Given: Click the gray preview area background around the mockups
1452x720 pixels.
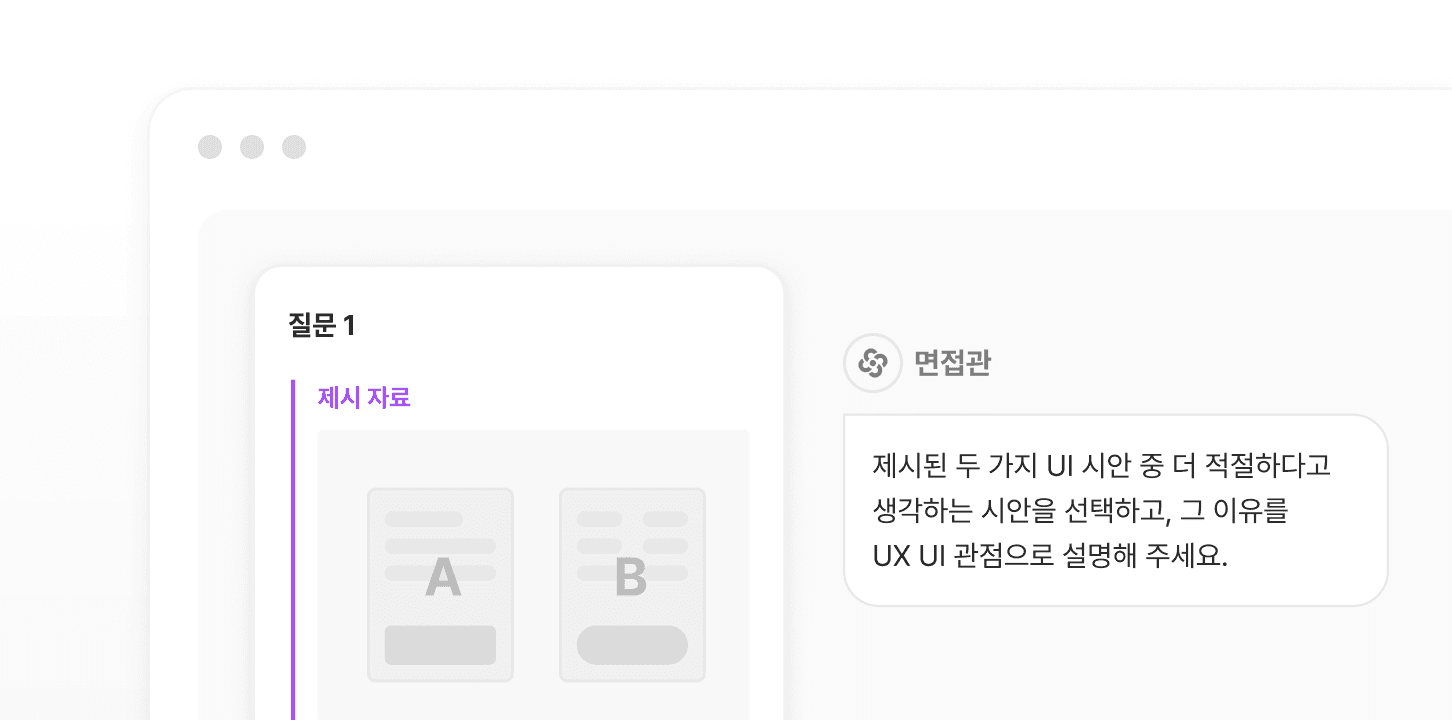Looking at the screenshot, I should pyautogui.click(x=536, y=460).
